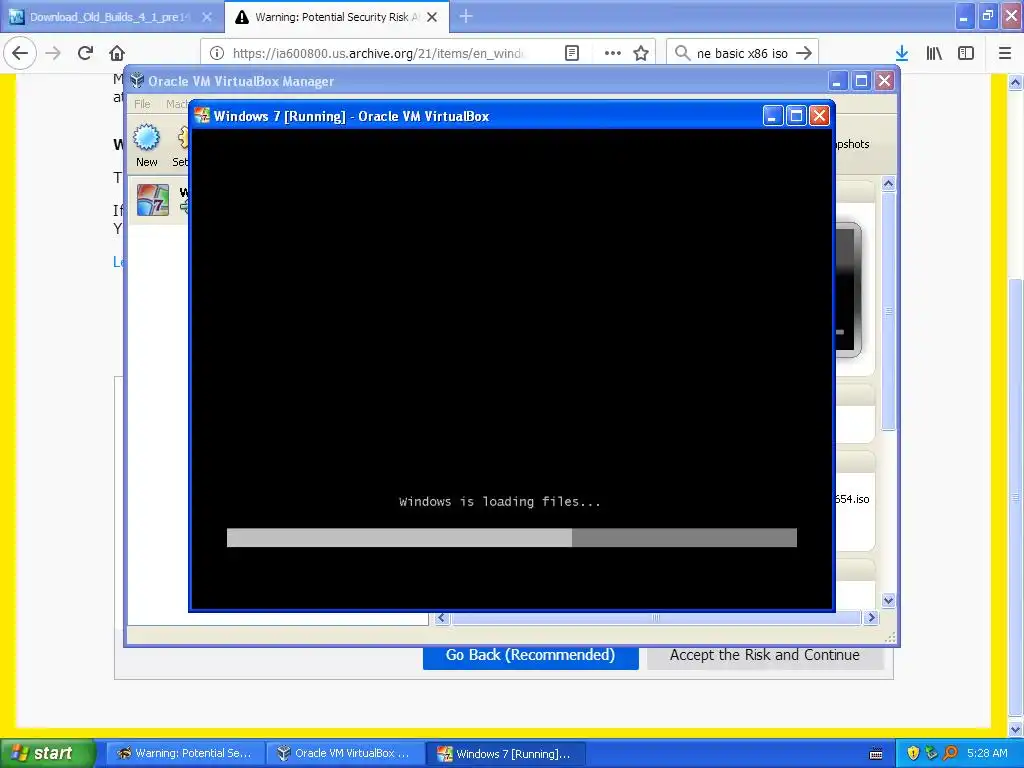Click left arrow of VirtualBox horizontal scrollbar

[442, 618]
